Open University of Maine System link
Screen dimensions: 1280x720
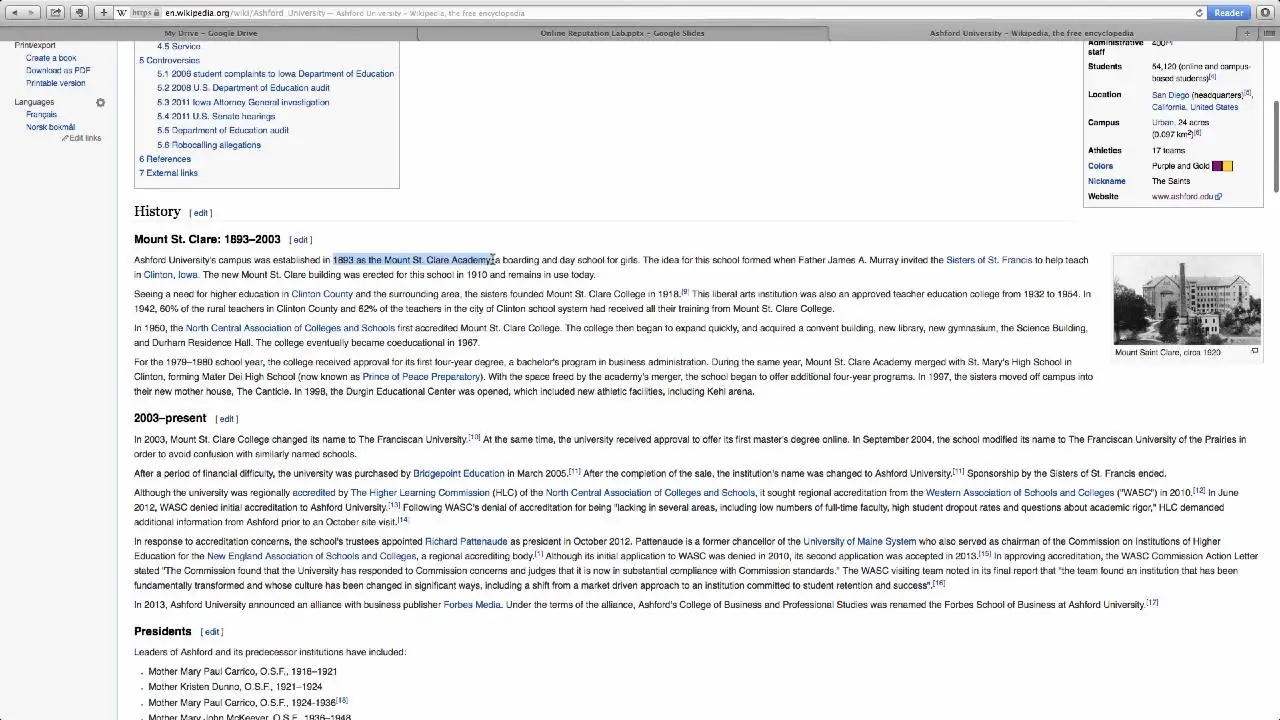[x=859, y=542]
